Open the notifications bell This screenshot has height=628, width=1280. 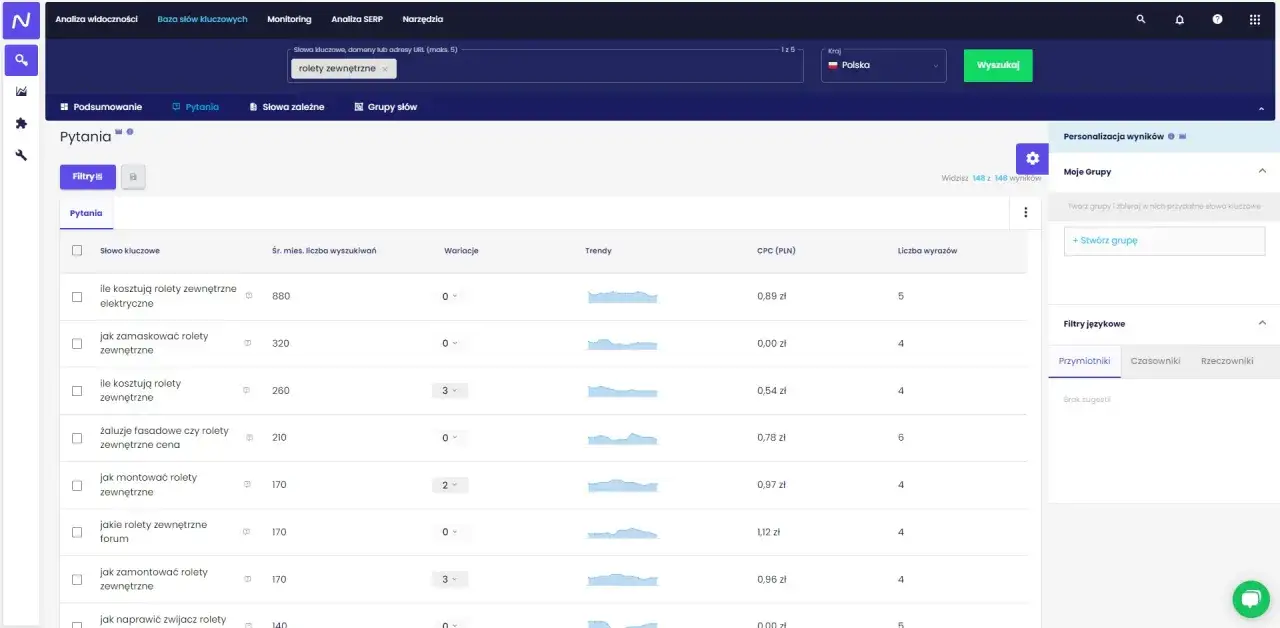click(x=1179, y=19)
